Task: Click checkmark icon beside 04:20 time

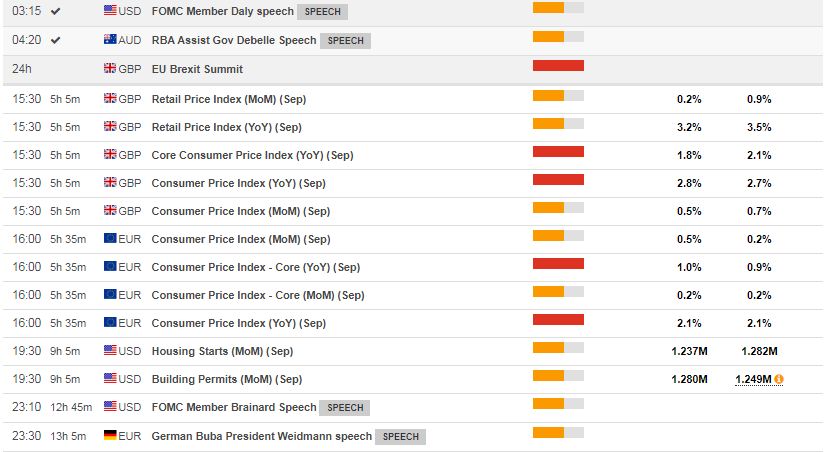Action: click(x=55, y=40)
